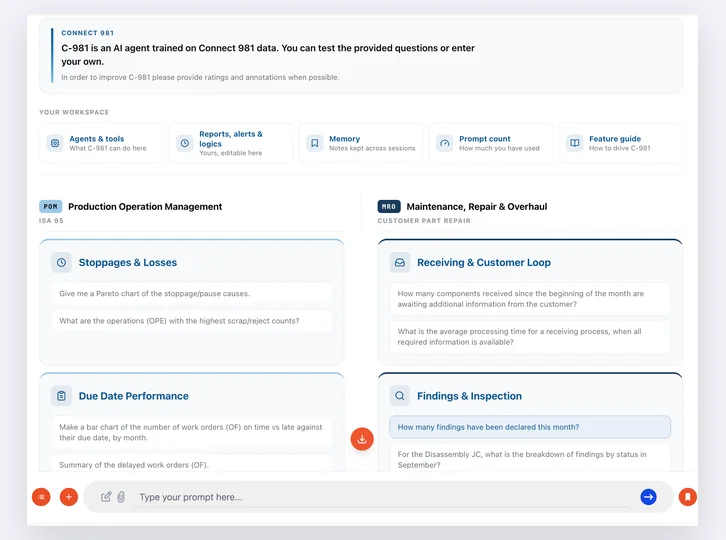Click the Production Operation Management title
This screenshot has width=726, height=540.
click(x=145, y=207)
